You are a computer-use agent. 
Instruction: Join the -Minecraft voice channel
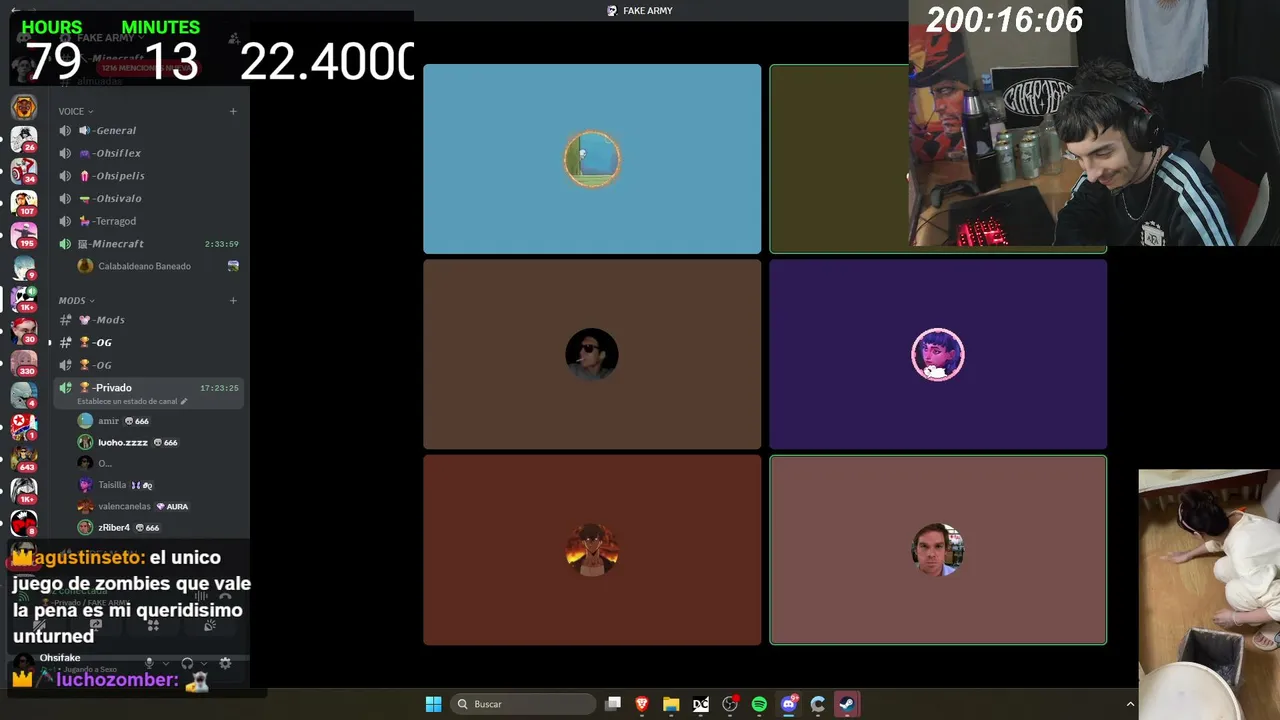pos(148,244)
